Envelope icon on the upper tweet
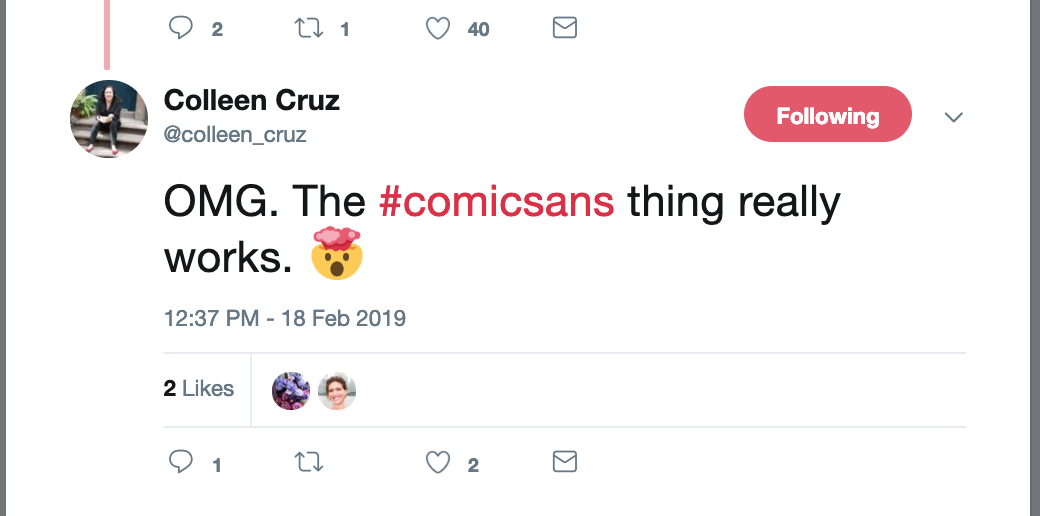 click(565, 28)
